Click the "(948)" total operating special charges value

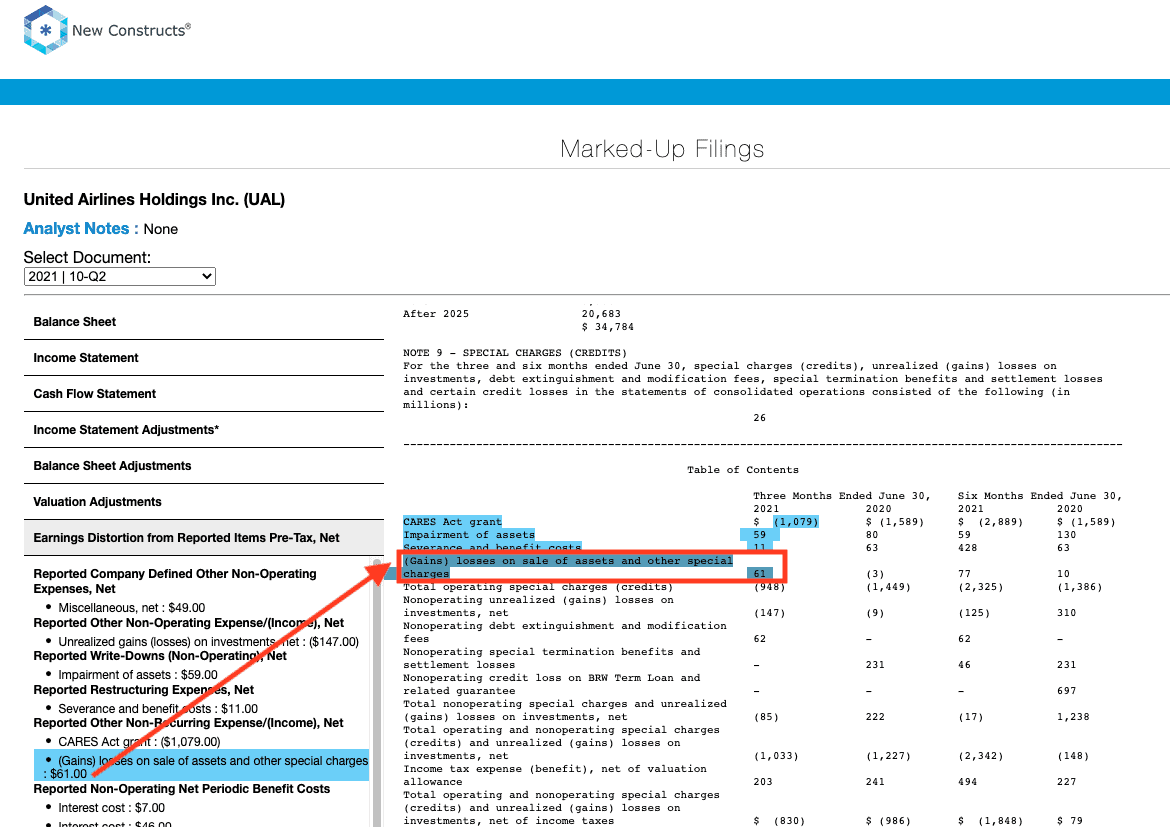pos(769,587)
